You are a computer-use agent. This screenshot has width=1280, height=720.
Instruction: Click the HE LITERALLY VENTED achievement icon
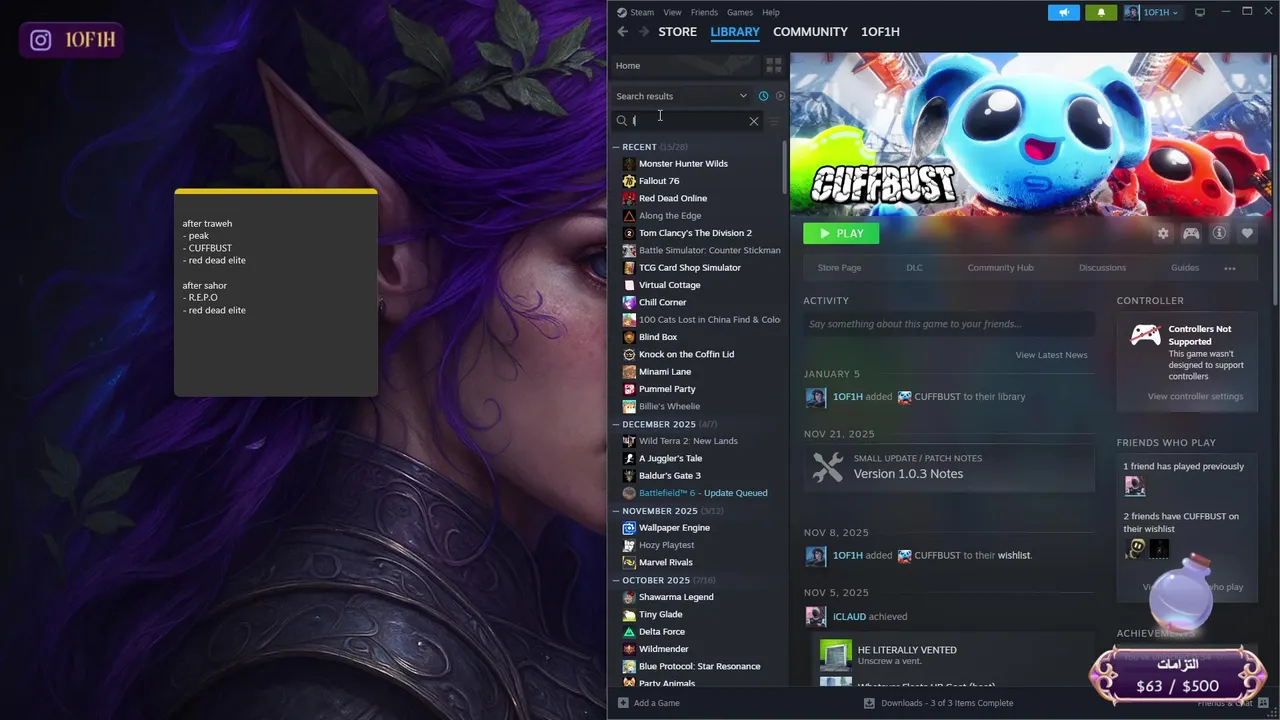tap(836, 655)
